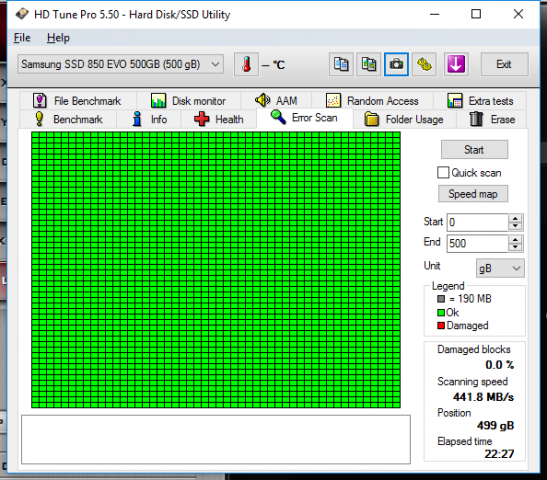Open the AAM tab
Screen dimensions: 547x480
276,101
